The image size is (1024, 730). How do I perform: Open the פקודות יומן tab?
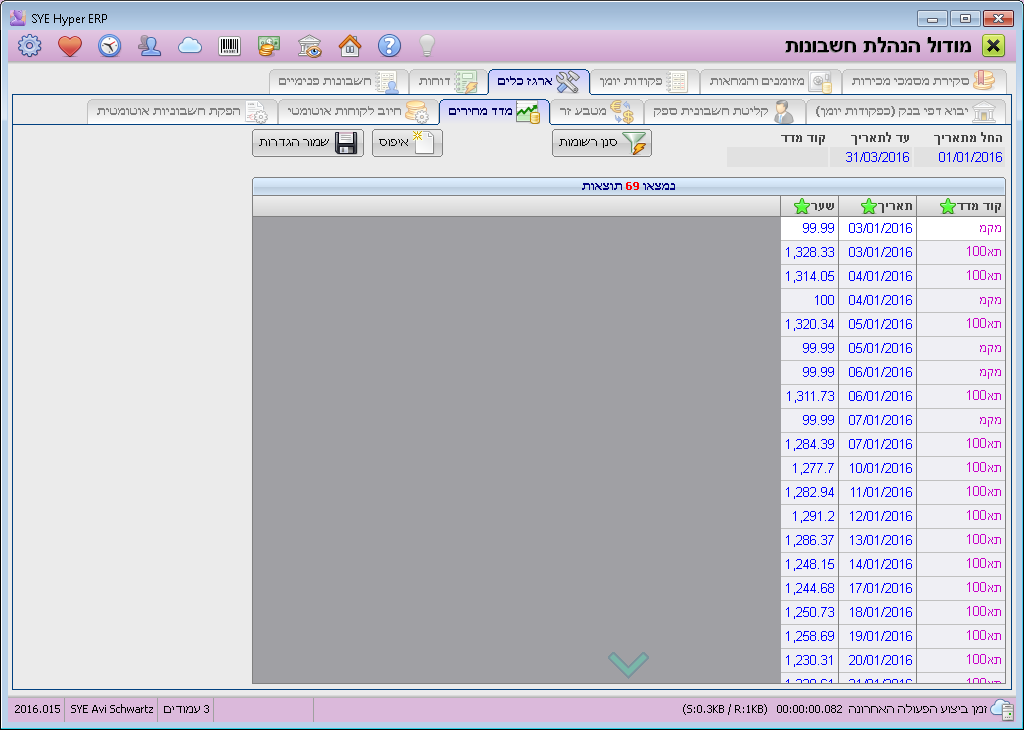[x=644, y=82]
